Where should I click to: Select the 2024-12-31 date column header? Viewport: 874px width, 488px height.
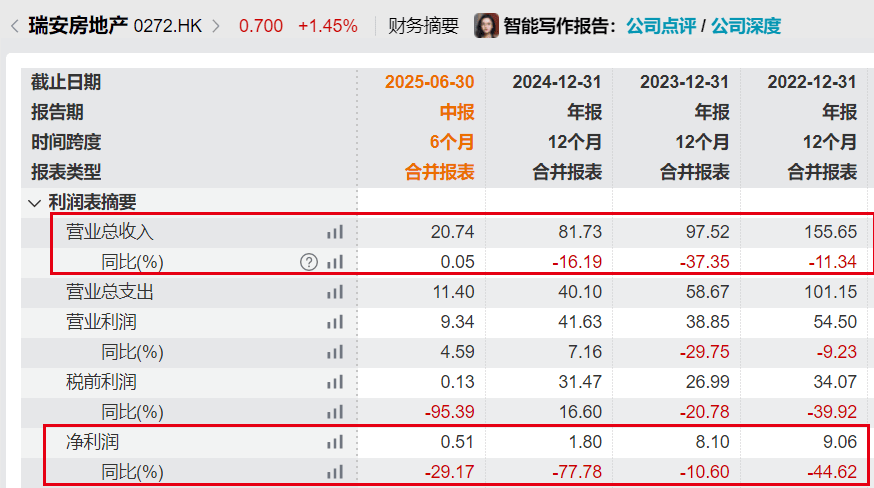point(557,82)
